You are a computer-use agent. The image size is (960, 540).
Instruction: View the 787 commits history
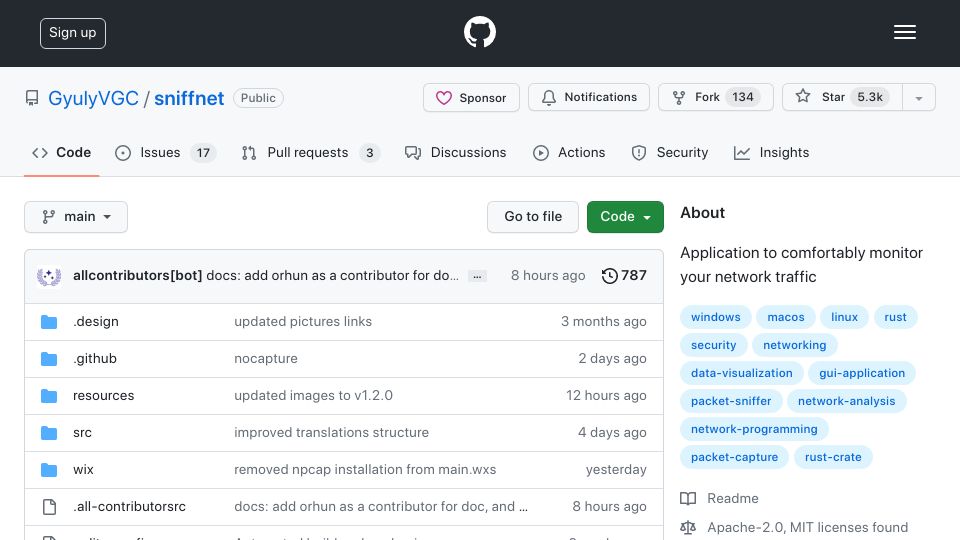click(623, 276)
